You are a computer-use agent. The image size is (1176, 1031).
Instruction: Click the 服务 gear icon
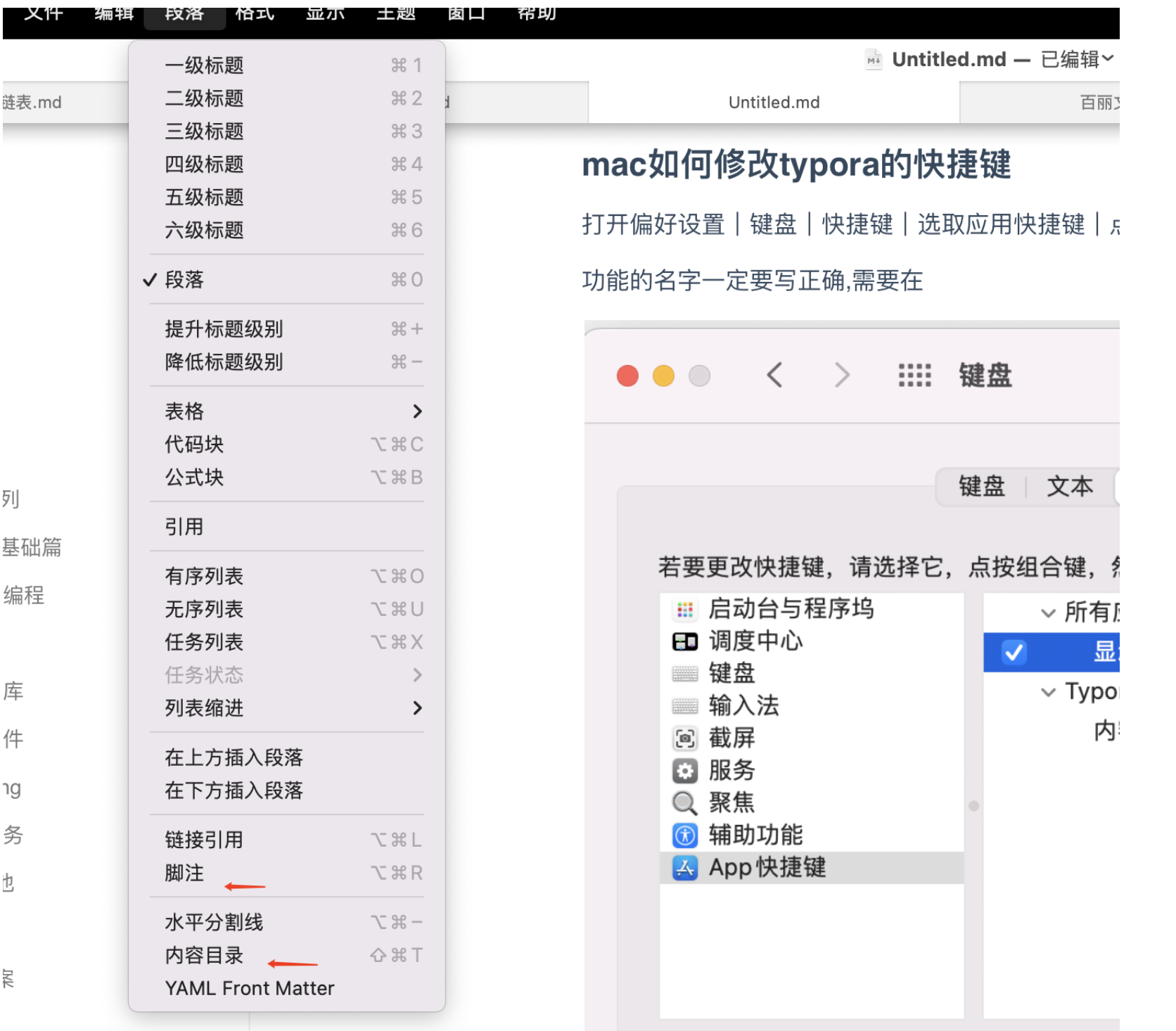pyautogui.click(x=685, y=771)
